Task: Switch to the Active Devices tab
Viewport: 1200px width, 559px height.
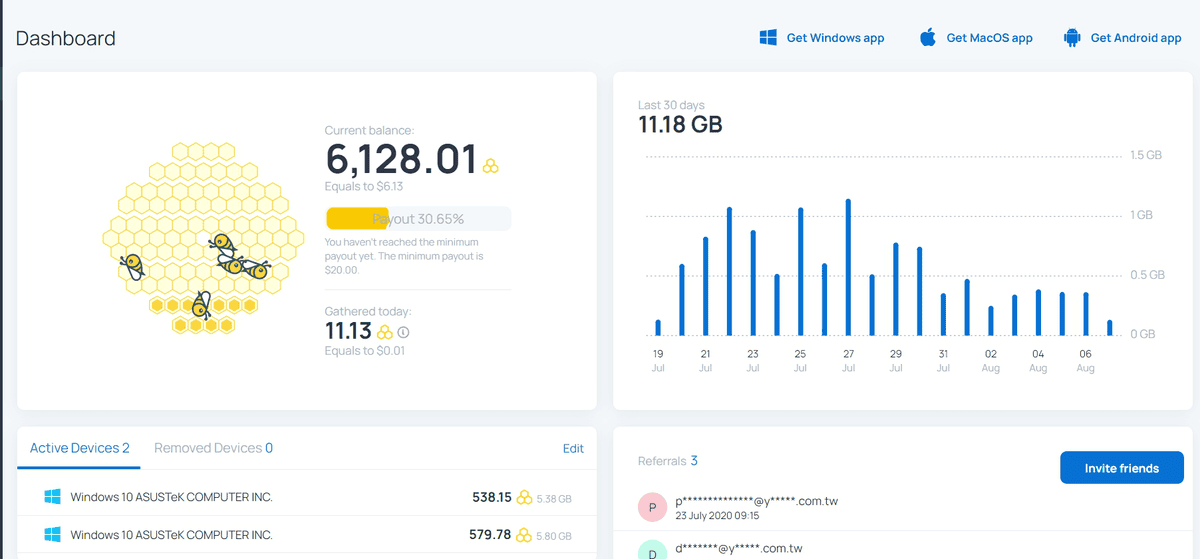Action: 80,448
